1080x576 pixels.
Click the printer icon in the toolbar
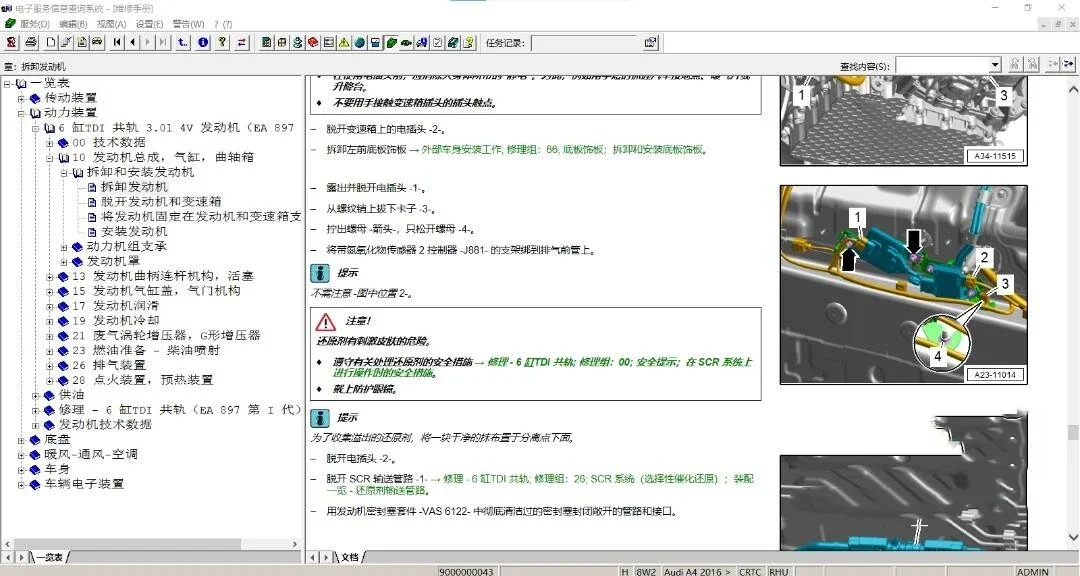click(31, 43)
